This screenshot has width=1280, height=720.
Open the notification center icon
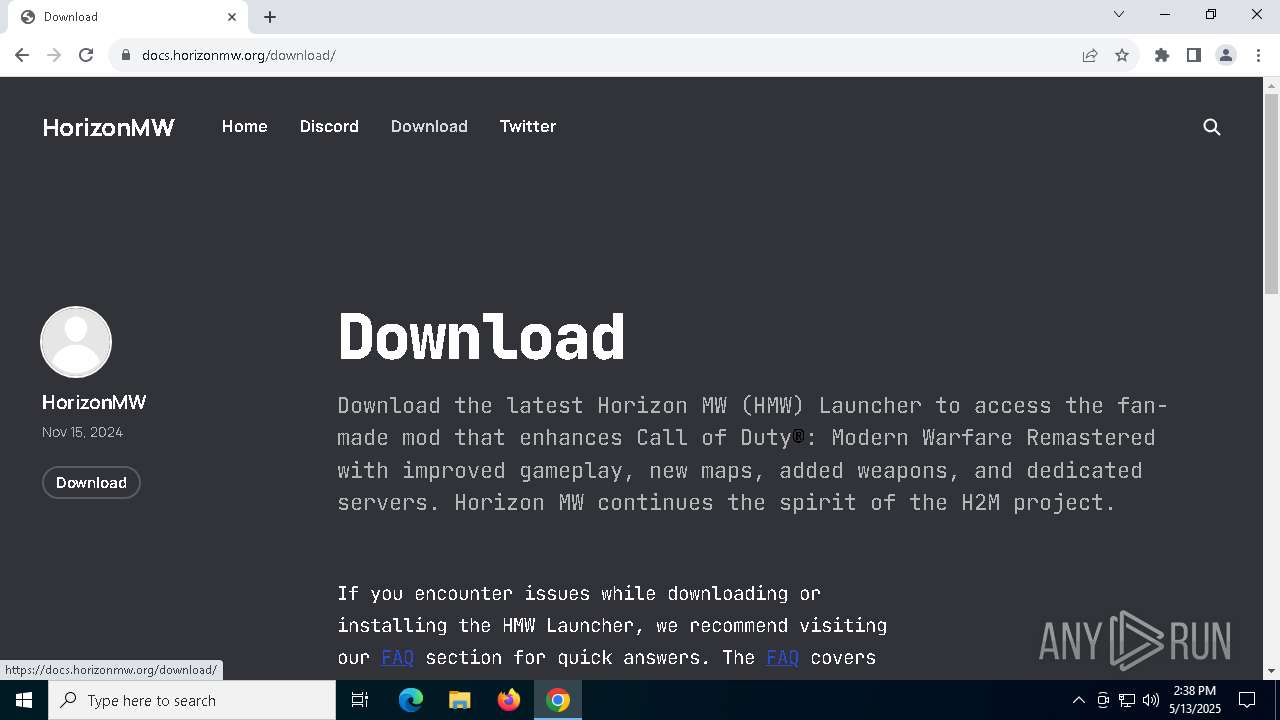[x=1247, y=700]
